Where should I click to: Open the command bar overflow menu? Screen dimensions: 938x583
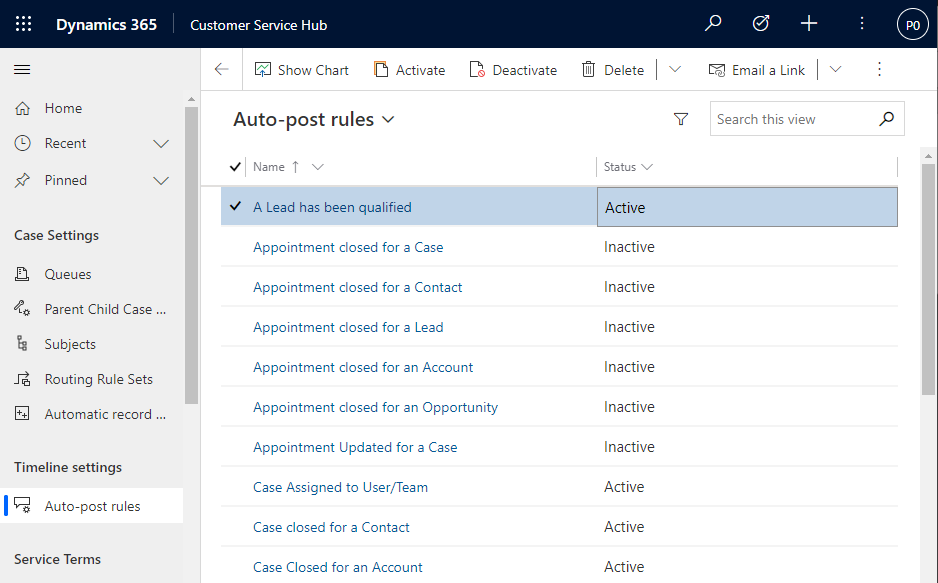pos(879,69)
